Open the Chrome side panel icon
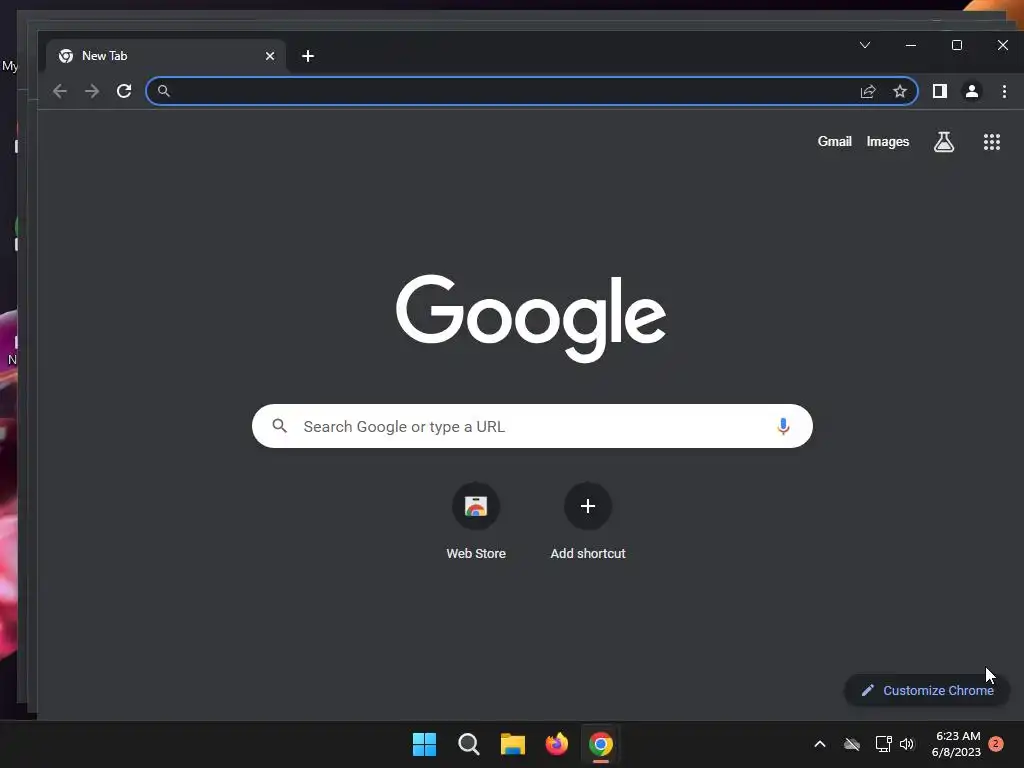The width and height of the screenshot is (1024, 768). (x=940, y=91)
